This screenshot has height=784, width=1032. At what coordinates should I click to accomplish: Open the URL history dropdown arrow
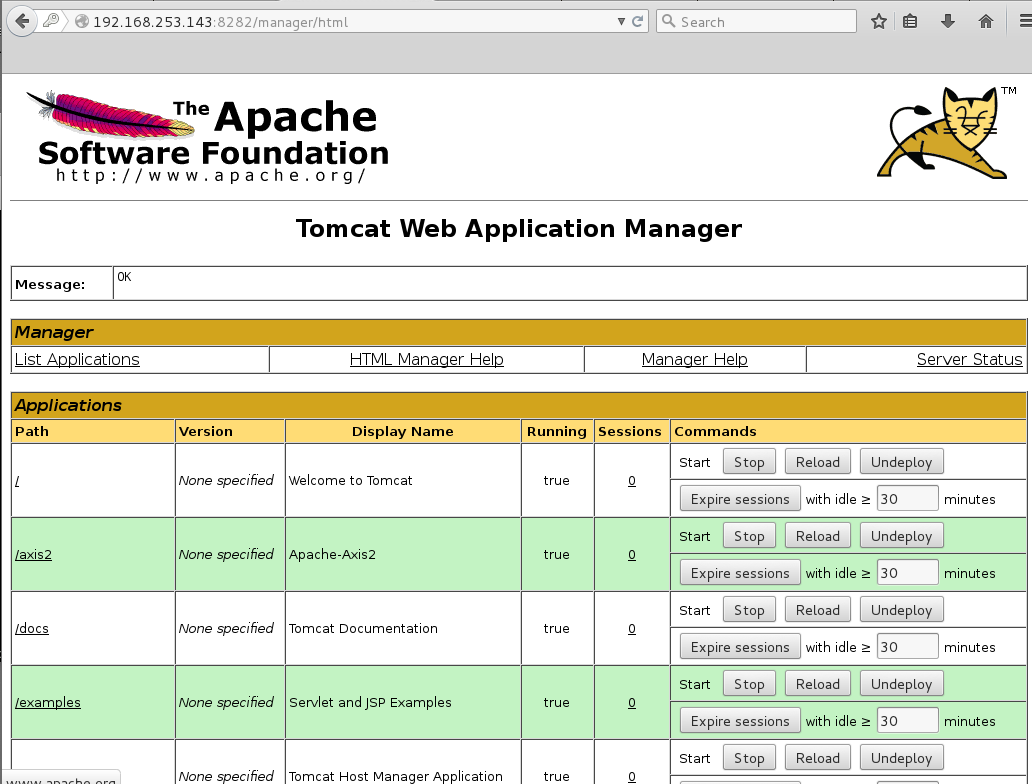click(x=622, y=21)
